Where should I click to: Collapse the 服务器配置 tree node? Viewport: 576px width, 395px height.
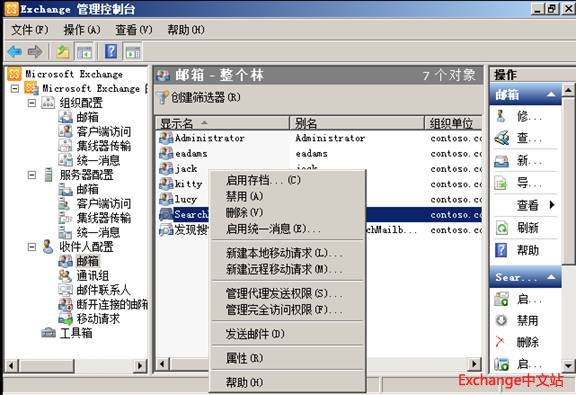click(32, 175)
